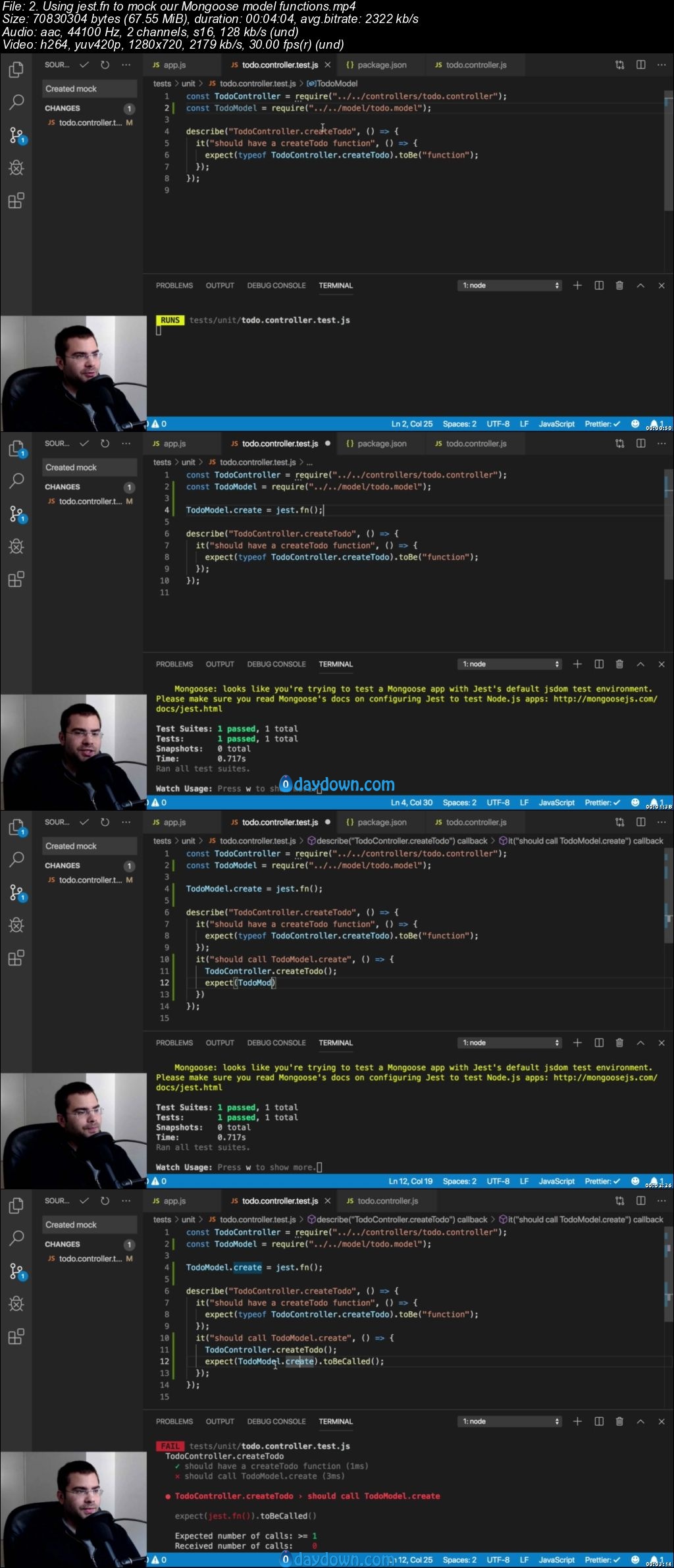The image size is (674, 1568).
Task: Collapse CHANGES section in third frame
Action: pyautogui.click(x=62, y=865)
